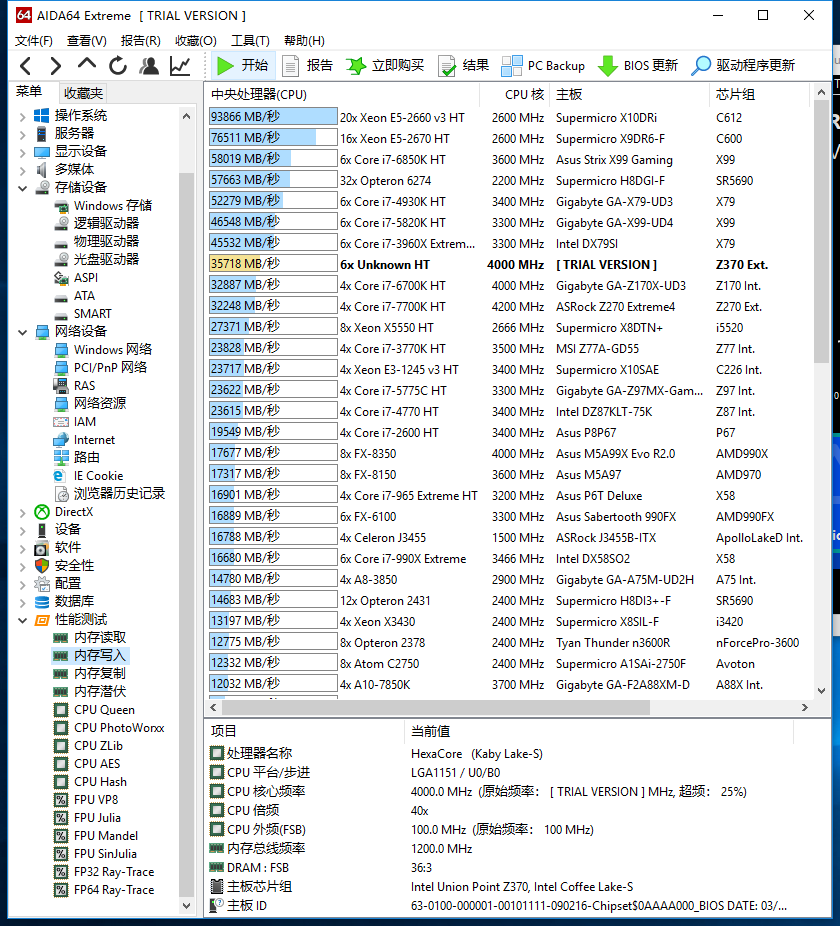Open the IE Cookie item

click(98, 475)
